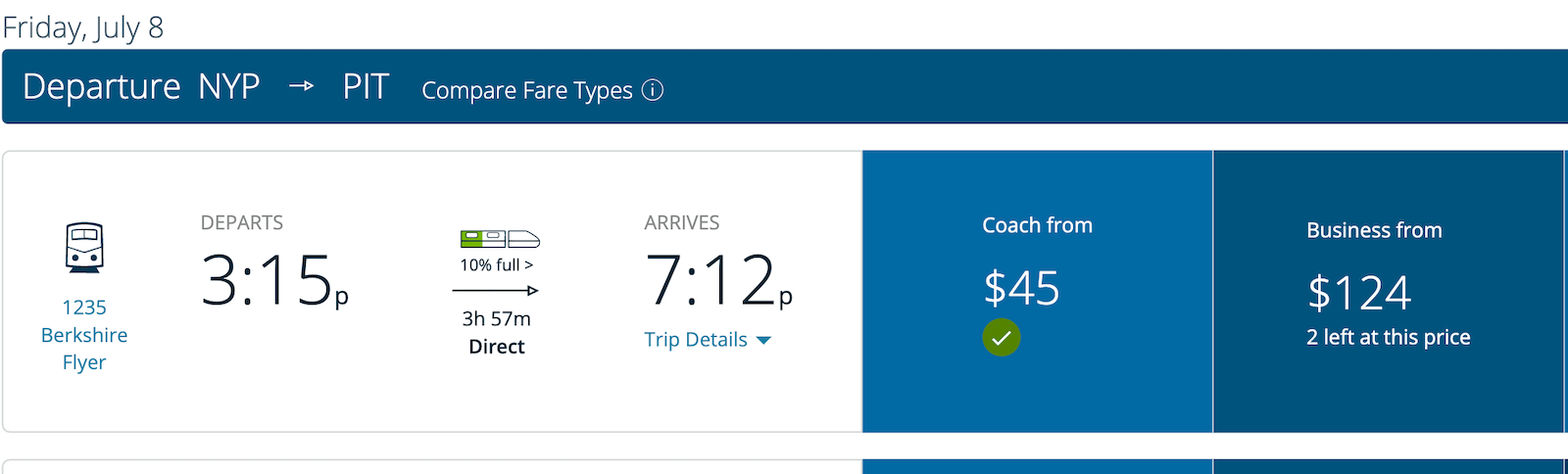Open the Compare Fare Types info icon
Image resolution: width=1568 pixels, height=474 pixels.
click(x=653, y=90)
